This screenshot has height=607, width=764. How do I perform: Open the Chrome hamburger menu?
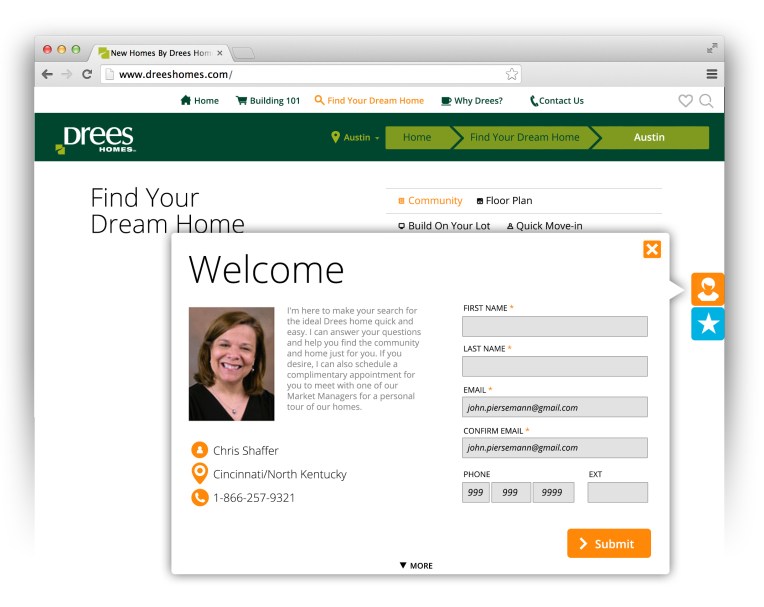pos(712,74)
